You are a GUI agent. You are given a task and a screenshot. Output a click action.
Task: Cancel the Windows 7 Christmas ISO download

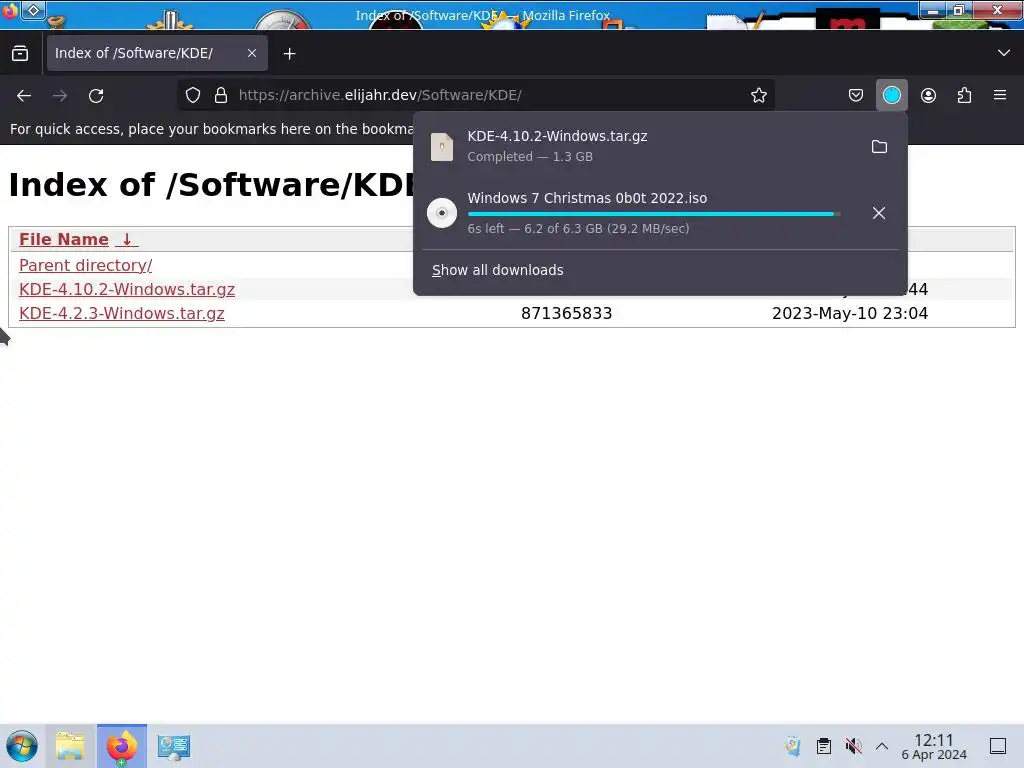878,213
